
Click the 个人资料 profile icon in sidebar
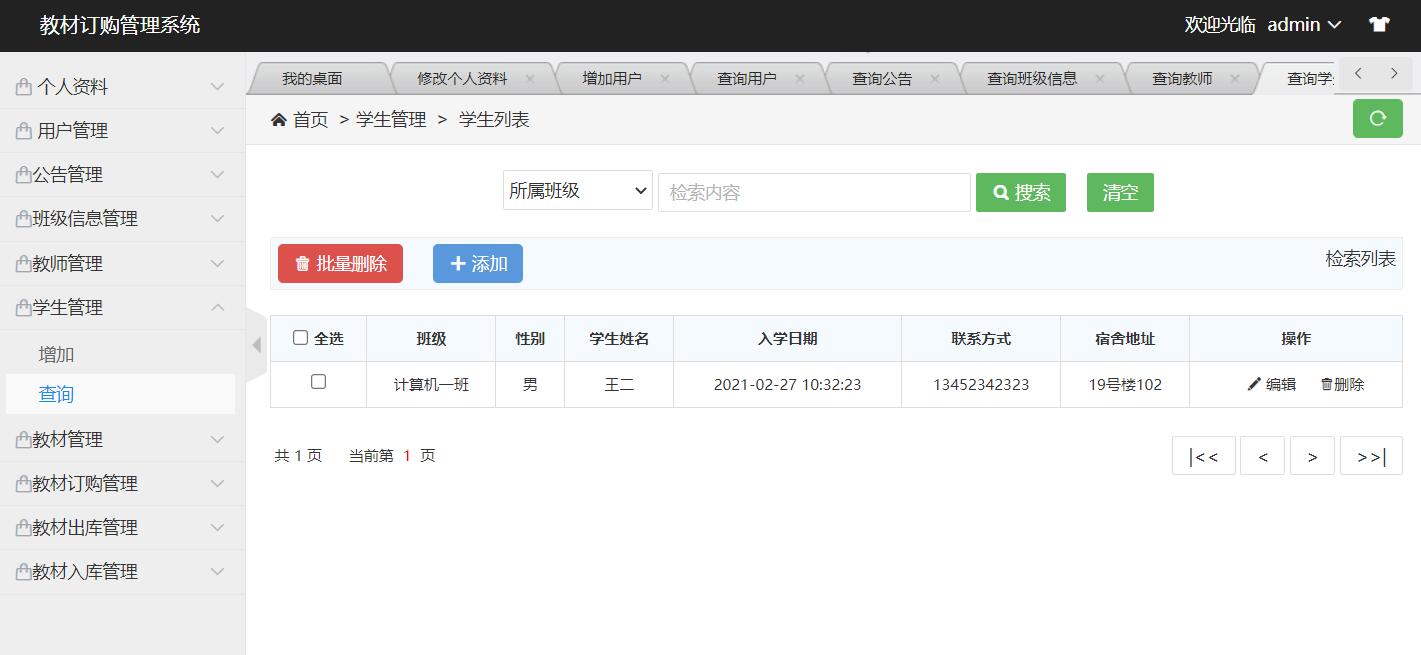tap(25, 86)
